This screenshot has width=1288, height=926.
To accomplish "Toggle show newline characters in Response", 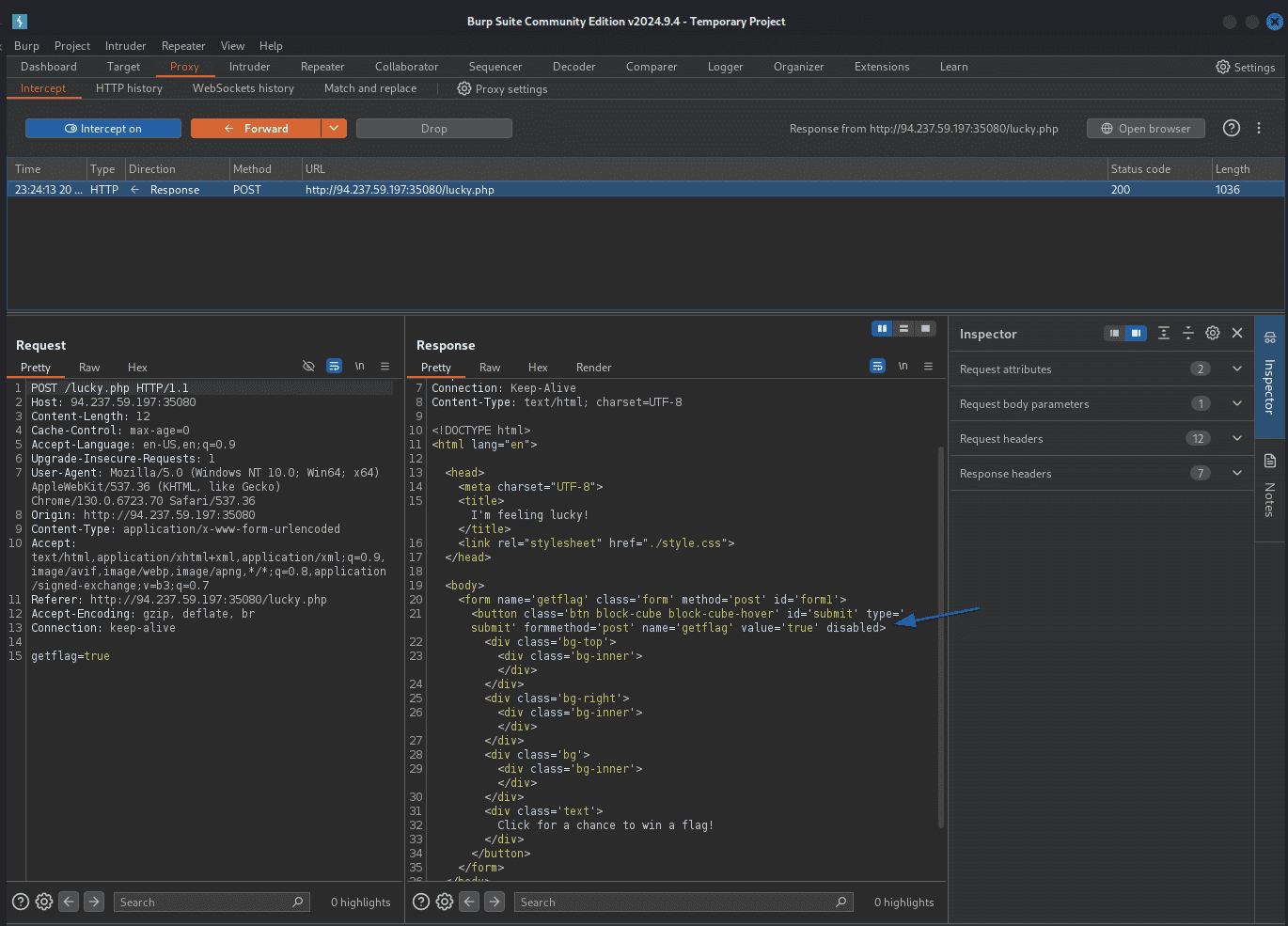I will pyautogui.click(x=903, y=366).
